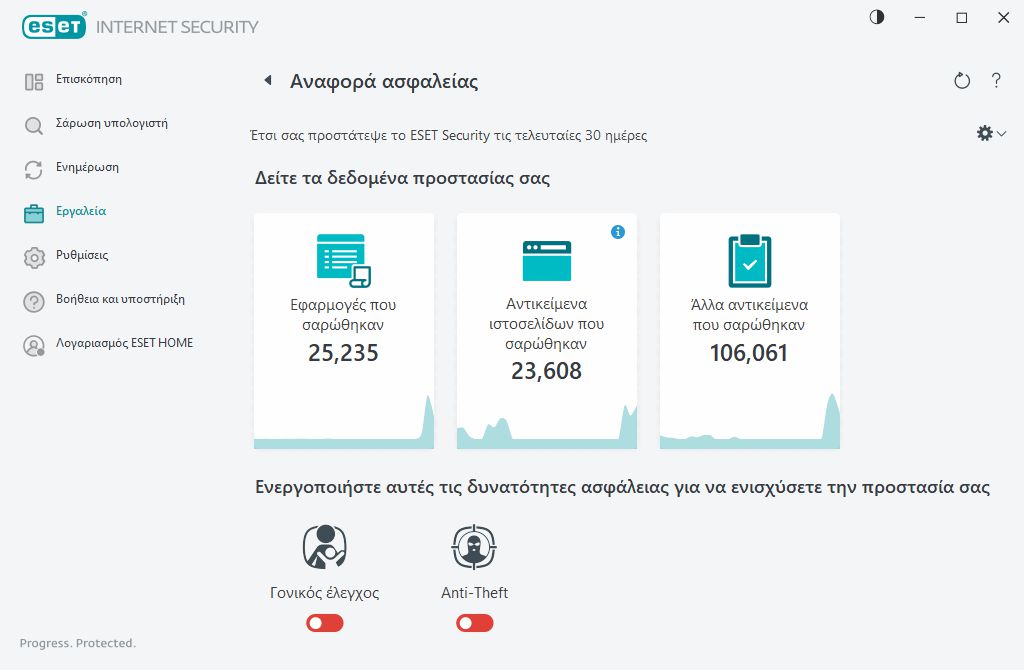The width and height of the screenshot is (1024, 670).
Task: Select Σάρωση υπολογιστή in the sidebar
Action: pos(110,124)
